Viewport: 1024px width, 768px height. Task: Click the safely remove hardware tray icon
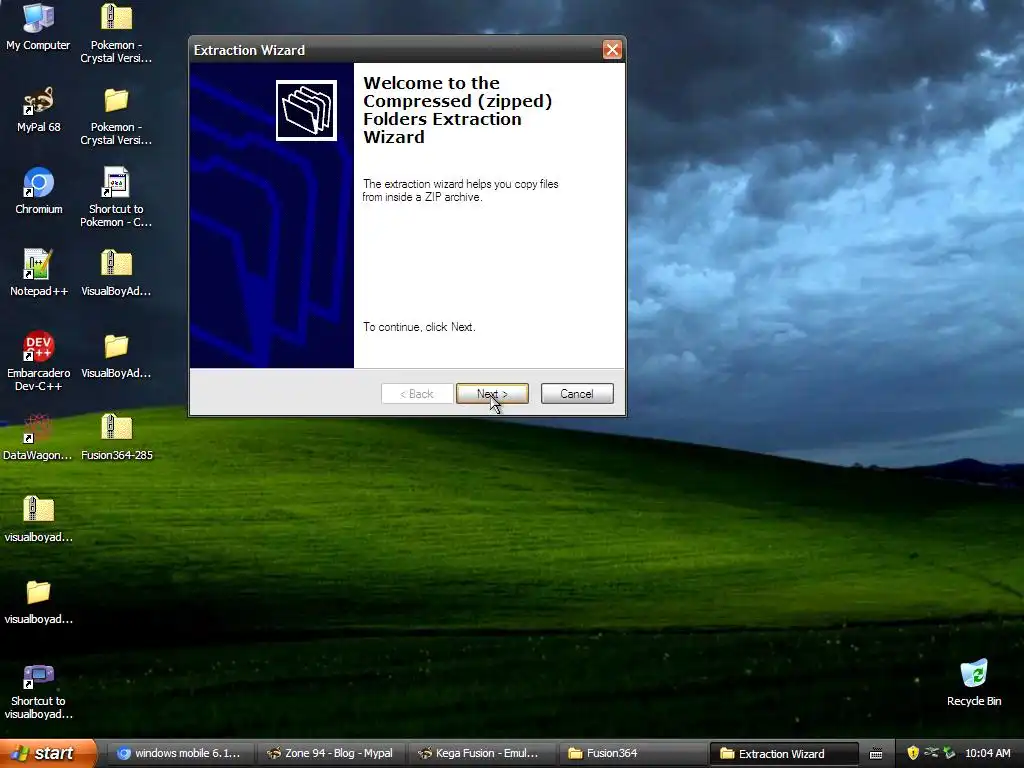click(x=949, y=753)
